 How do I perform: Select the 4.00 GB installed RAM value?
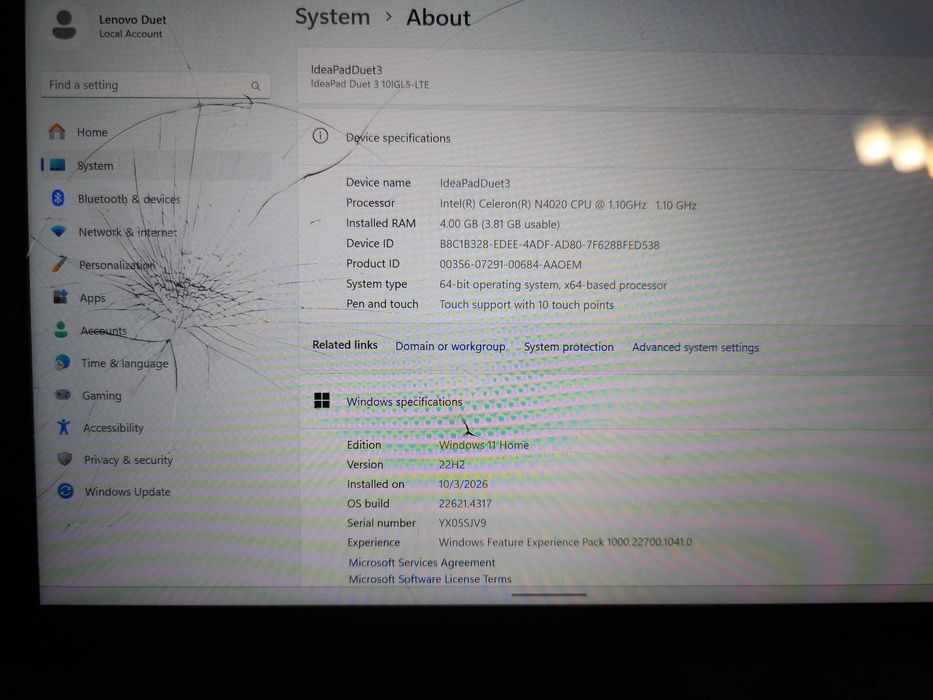point(499,224)
